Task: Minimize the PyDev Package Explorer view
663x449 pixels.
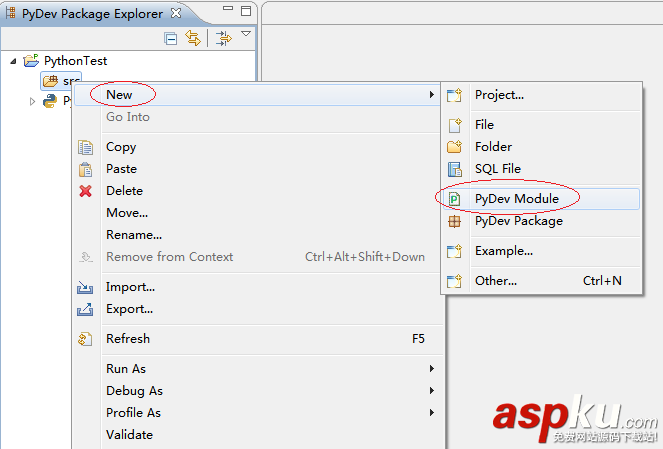Action: 228,8
